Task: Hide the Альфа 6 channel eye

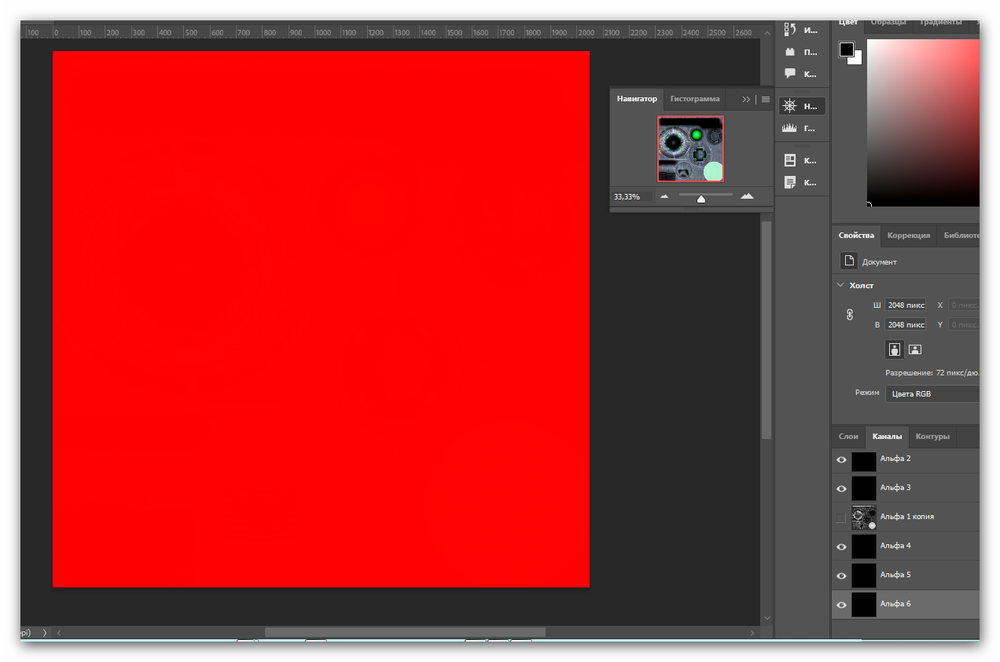Action: coord(841,605)
